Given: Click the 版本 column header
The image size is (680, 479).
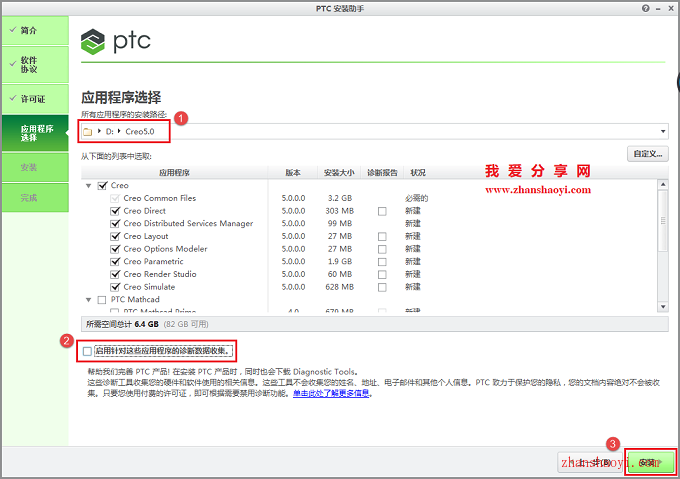Looking at the screenshot, I should [x=293, y=173].
